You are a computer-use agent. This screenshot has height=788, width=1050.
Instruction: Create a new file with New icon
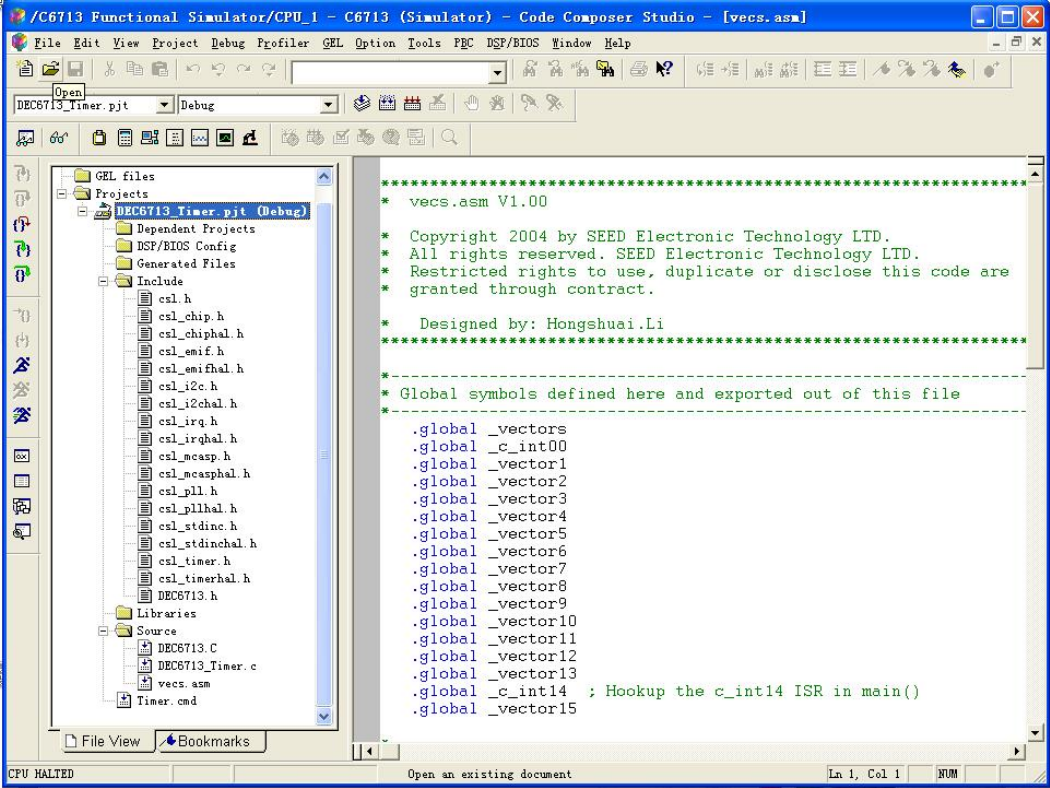(25, 68)
